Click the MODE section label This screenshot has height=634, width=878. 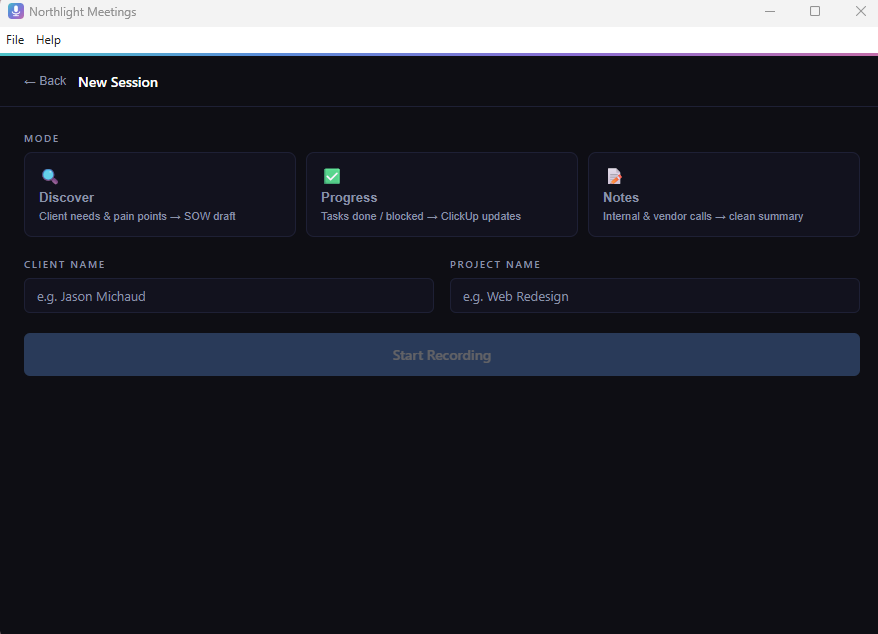pos(41,138)
